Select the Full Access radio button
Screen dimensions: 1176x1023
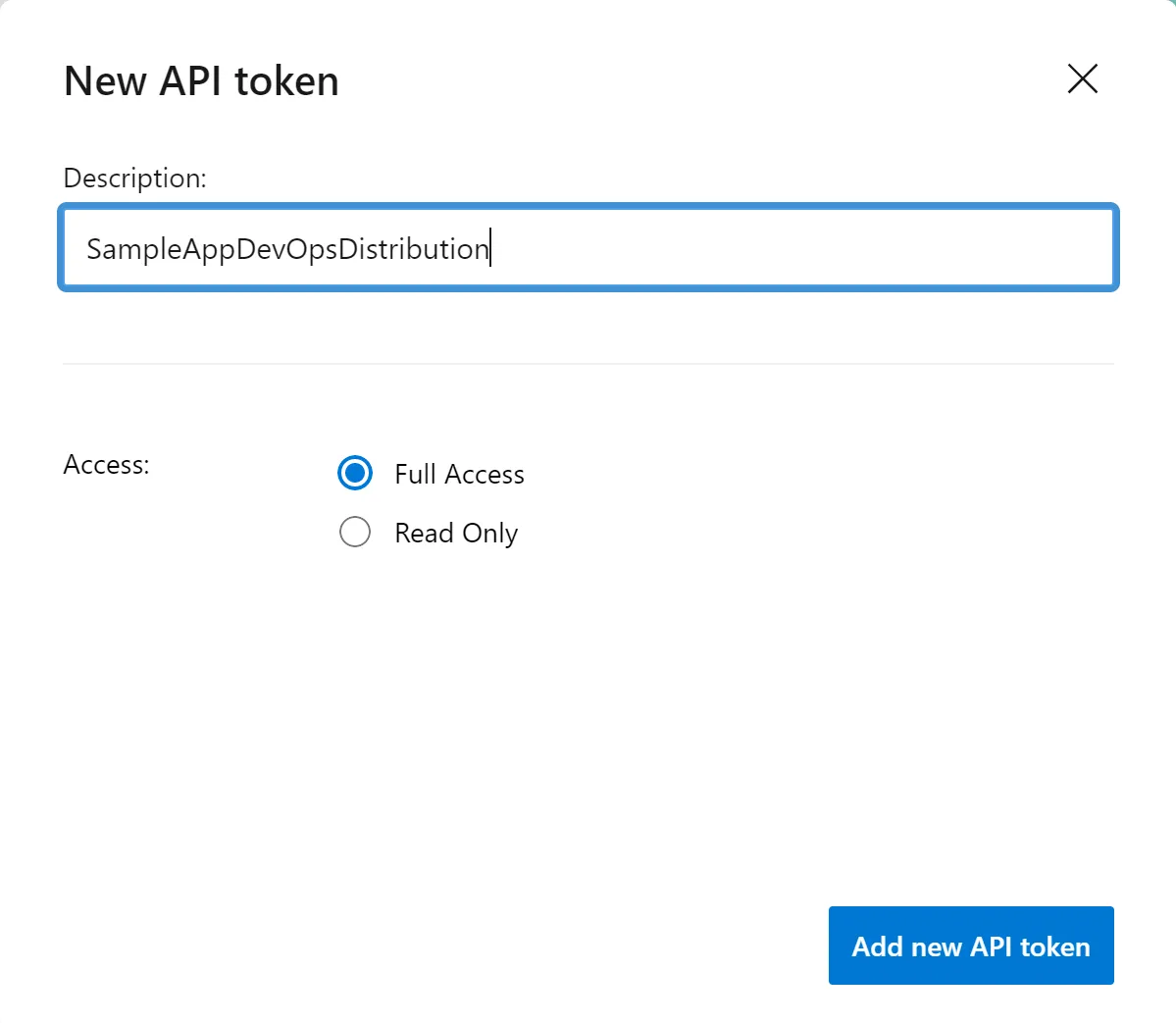coord(355,474)
